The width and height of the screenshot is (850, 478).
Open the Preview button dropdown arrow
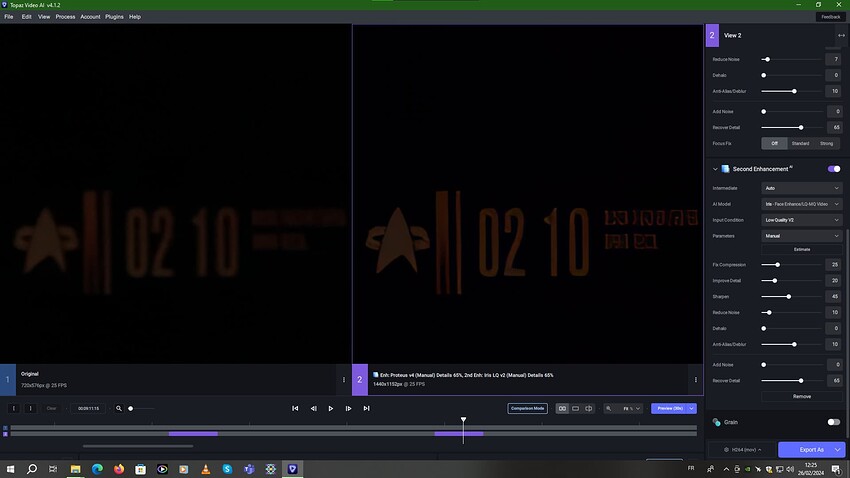(x=692, y=408)
